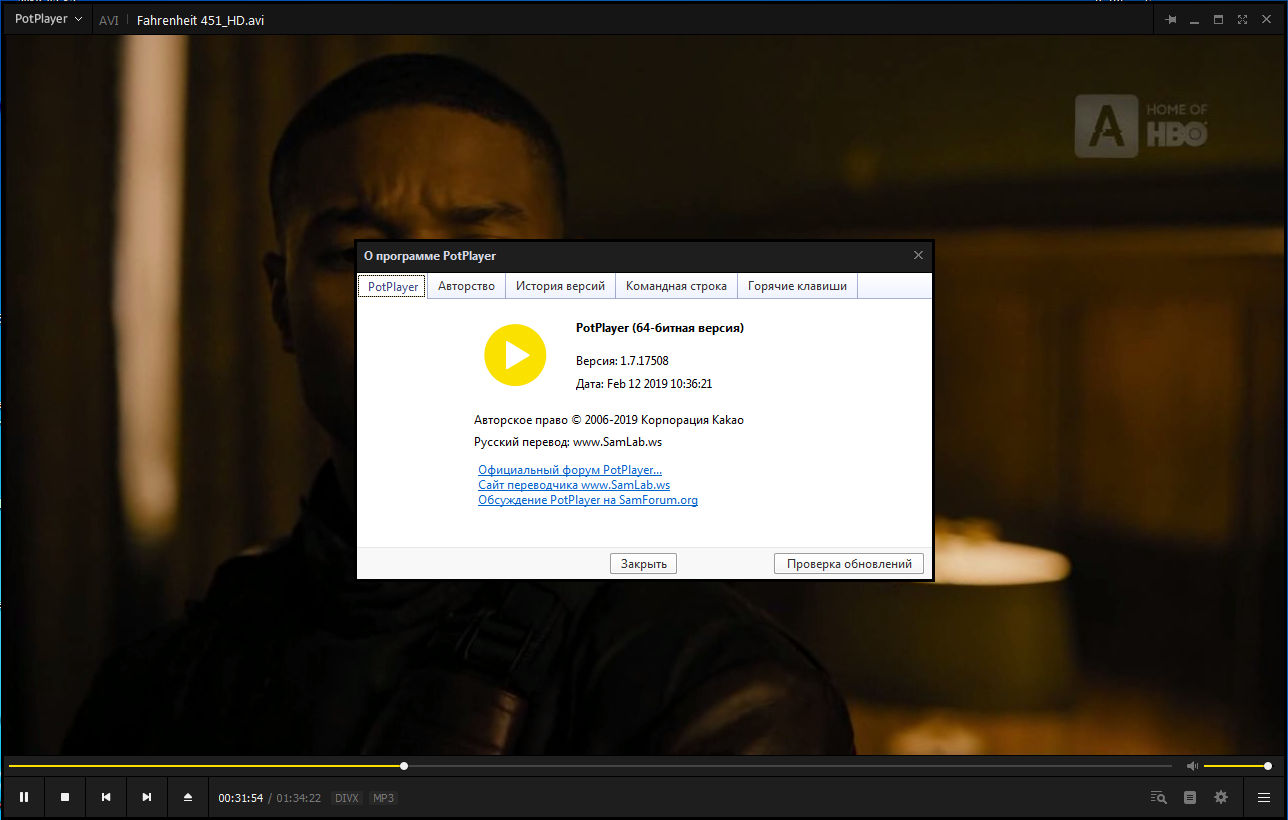This screenshot has height=820, width=1288.
Task: Open Обсуждение PotPlayer на SamForum.org link
Action: pyautogui.click(x=588, y=500)
